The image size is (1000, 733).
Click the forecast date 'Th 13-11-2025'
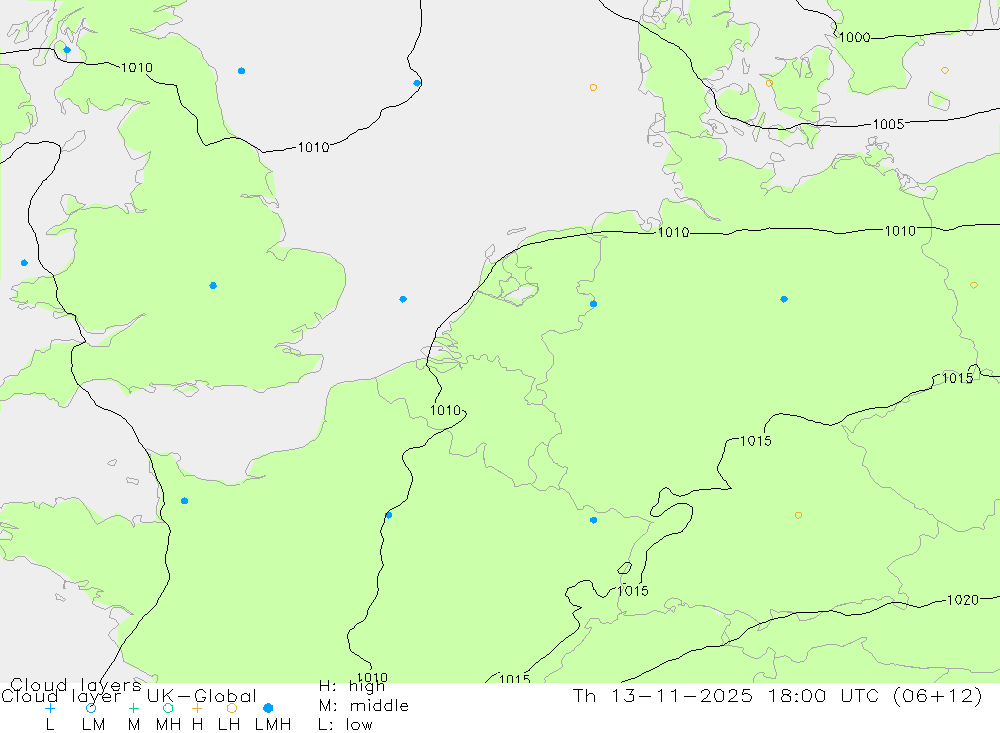pyautogui.click(x=663, y=695)
